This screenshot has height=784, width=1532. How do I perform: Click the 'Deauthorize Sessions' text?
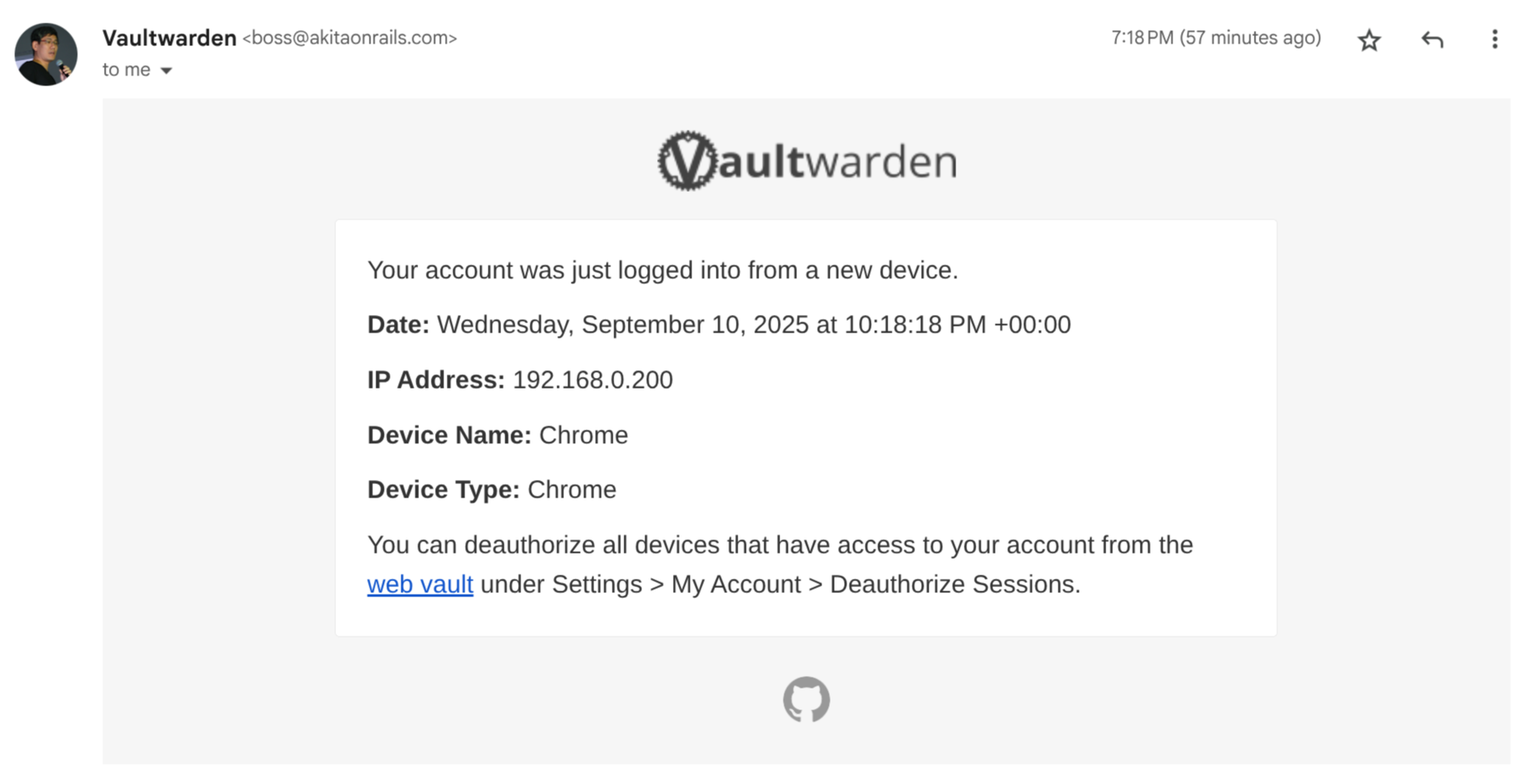point(954,584)
